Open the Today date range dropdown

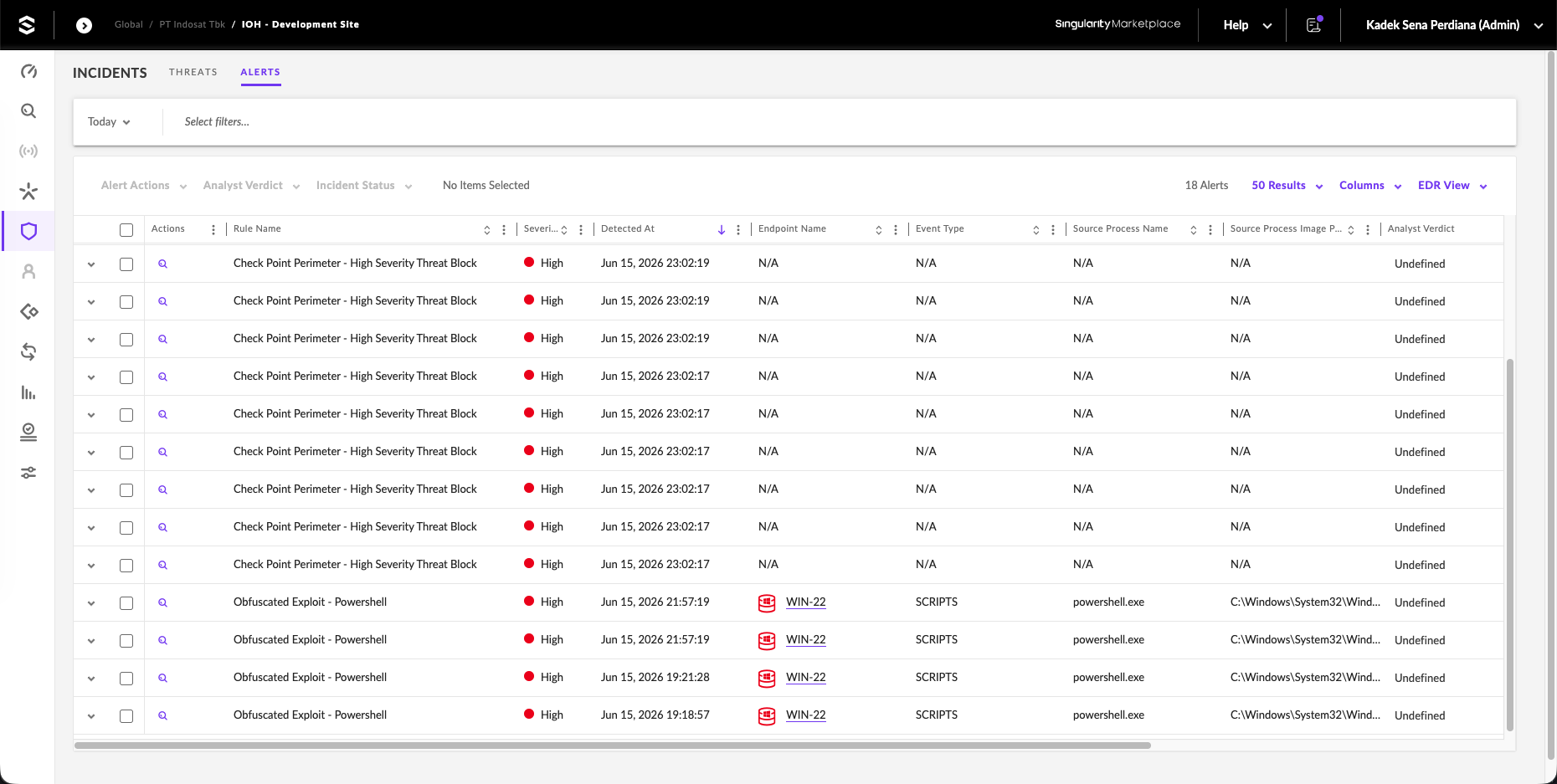click(110, 122)
